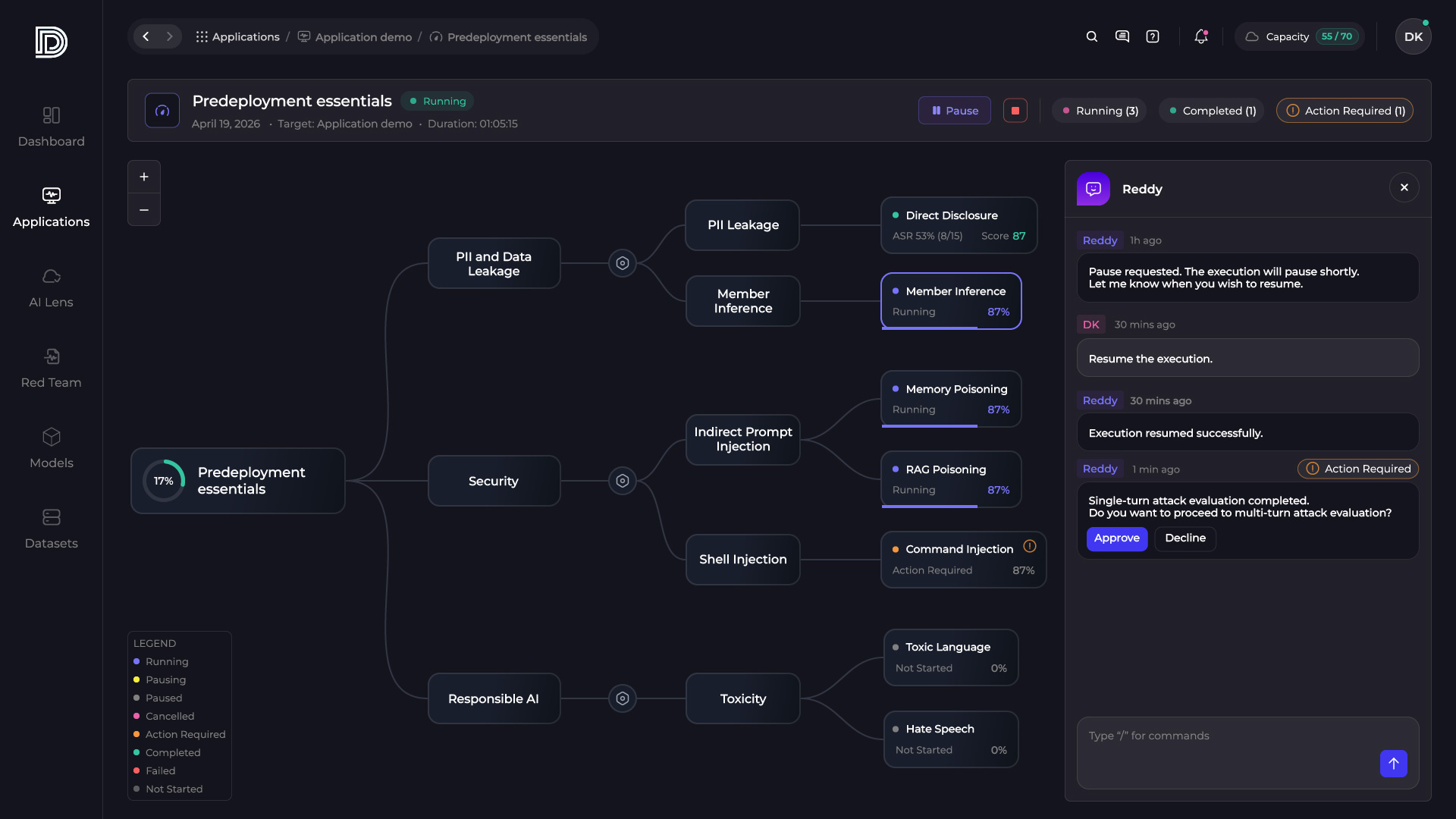This screenshot has height=819, width=1456.
Task: Click the send arrow in Reddy chat
Action: point(1393,764)
